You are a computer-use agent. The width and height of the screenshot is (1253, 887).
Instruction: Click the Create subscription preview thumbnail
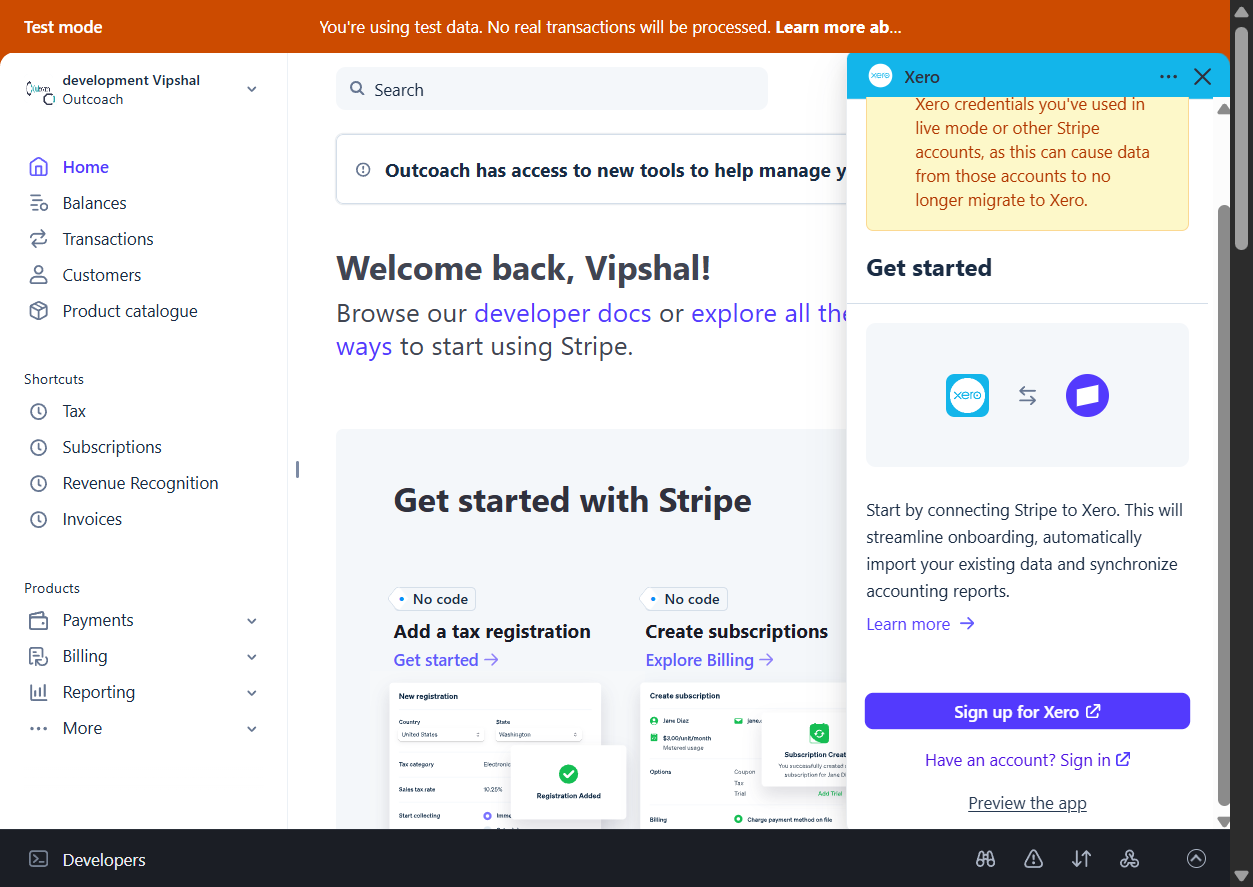click(743, 755)
